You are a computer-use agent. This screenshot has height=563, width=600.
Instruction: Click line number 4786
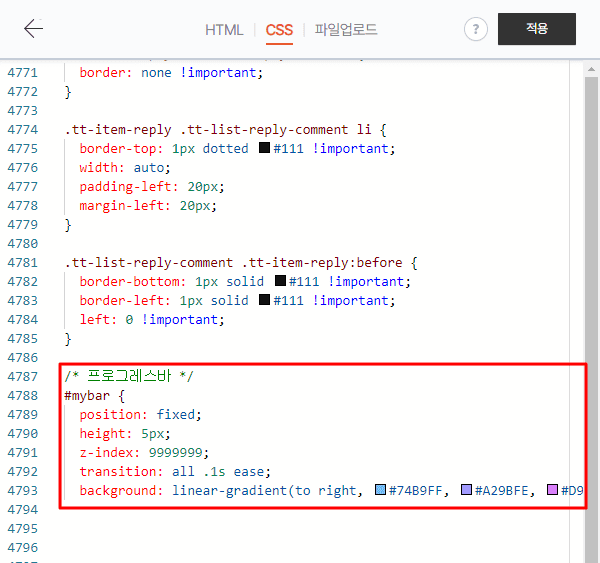pyautogui.click(x=23, y=357)
